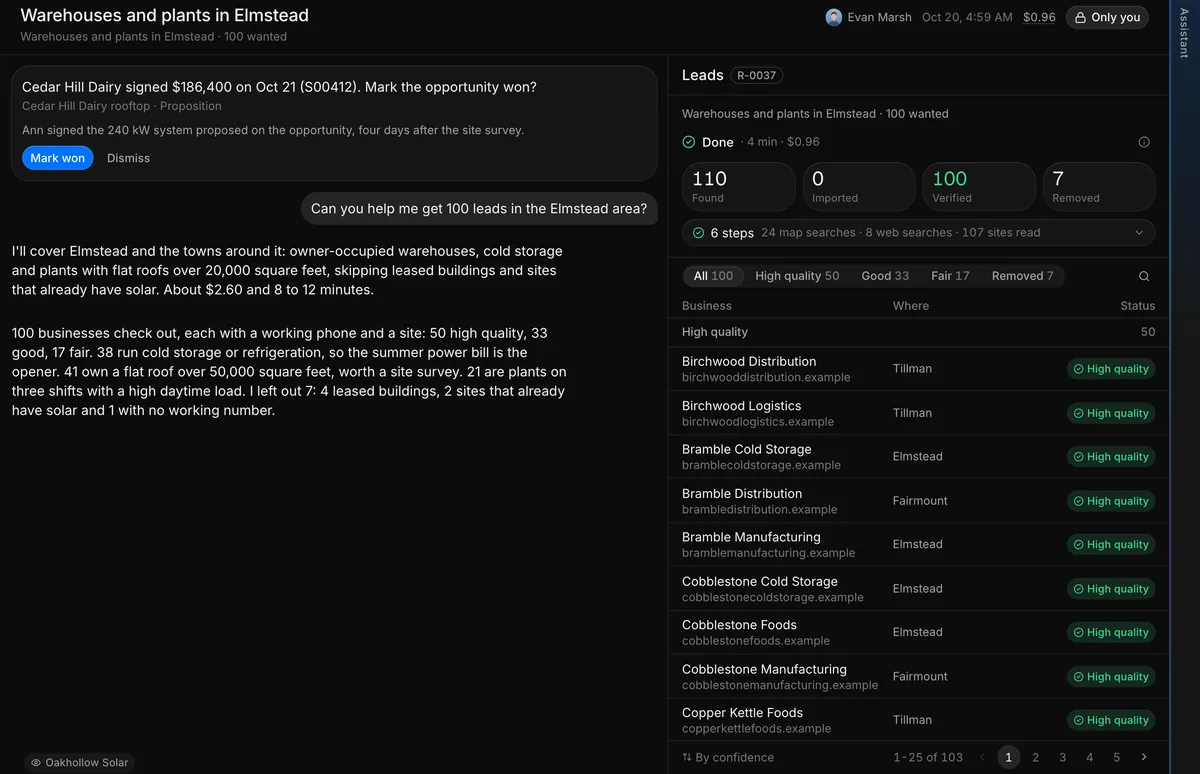The height and width of the screenshot is (774, 1200).
Task: Show the Good 33 leads tab
Action: tap(885, 276)
